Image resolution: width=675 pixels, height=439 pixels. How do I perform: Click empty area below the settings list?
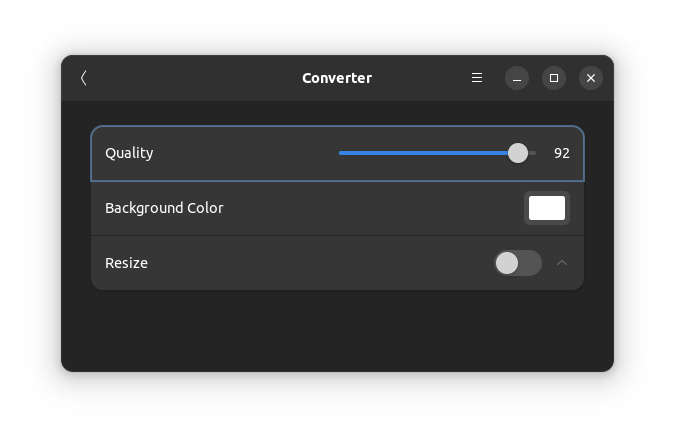click(338, 331)
